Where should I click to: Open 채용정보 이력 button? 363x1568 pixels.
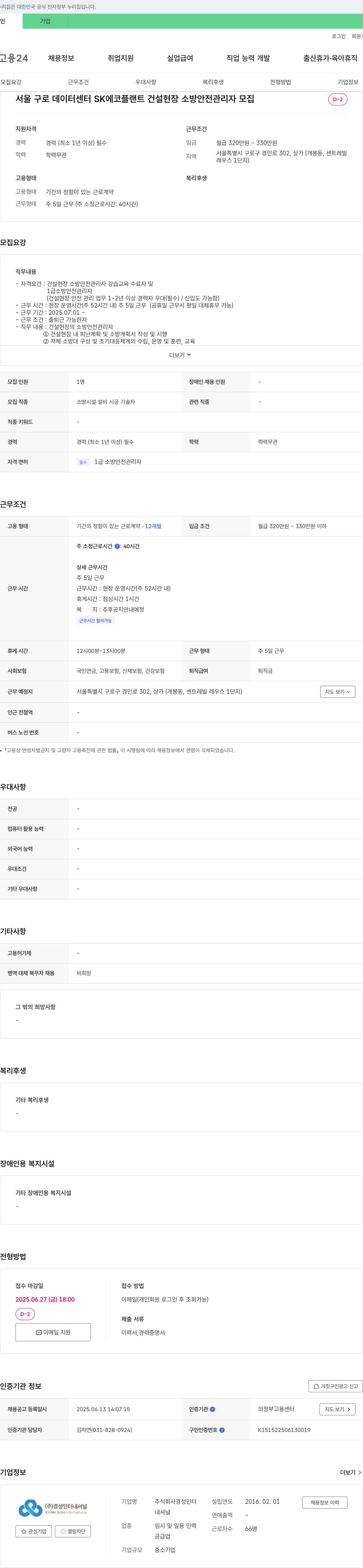tap(325, 1502)
